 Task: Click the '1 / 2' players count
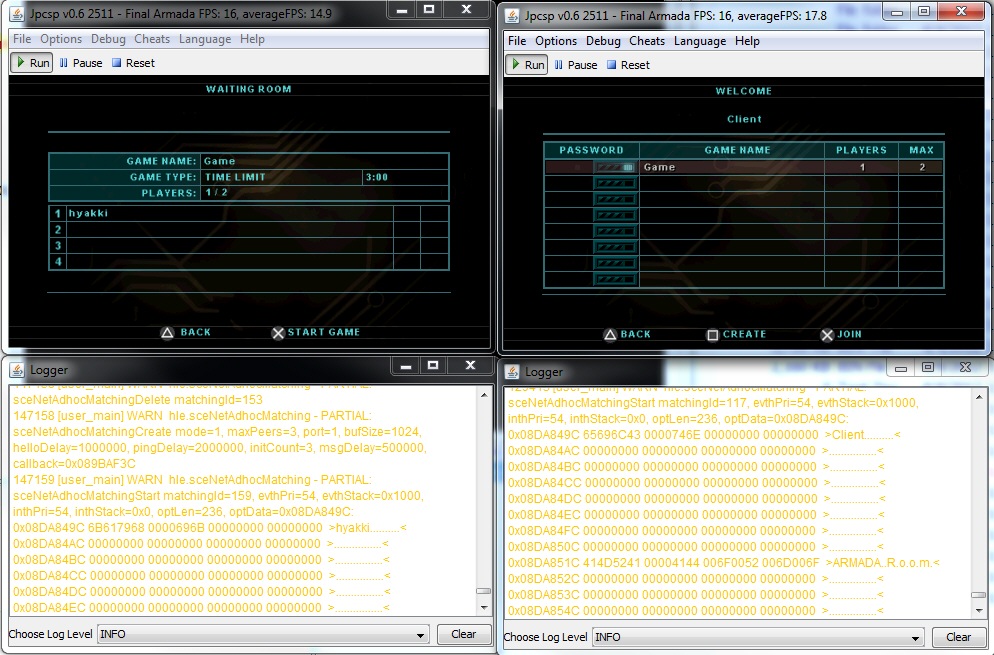coord(216,192)
